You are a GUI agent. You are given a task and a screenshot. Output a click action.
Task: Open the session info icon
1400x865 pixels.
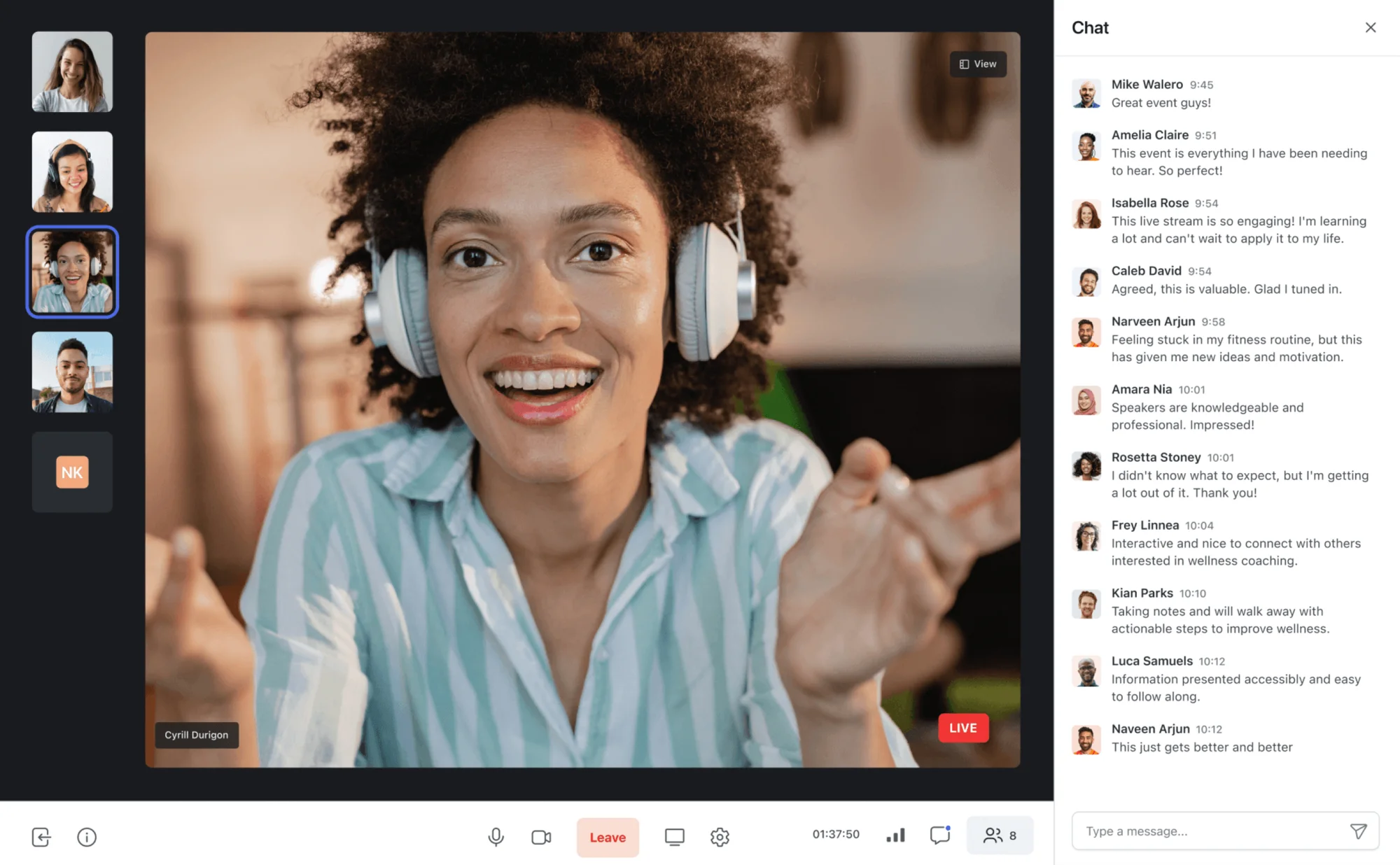[87, 836]
